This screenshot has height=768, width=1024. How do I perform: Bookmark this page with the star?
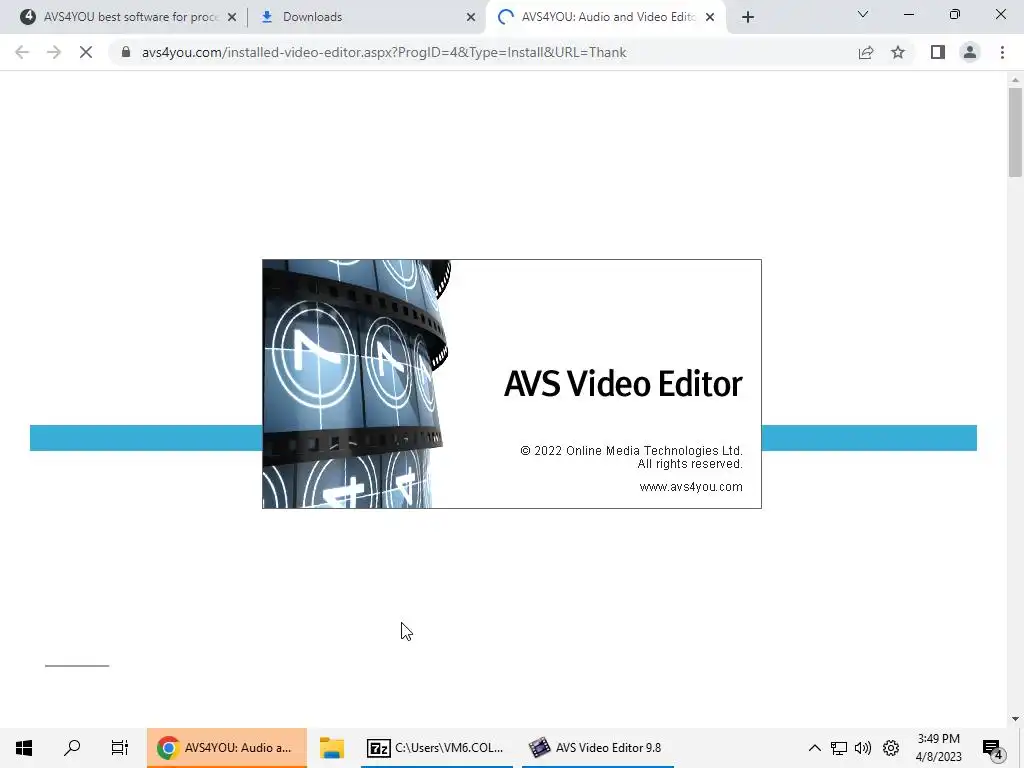coord(898,52)
